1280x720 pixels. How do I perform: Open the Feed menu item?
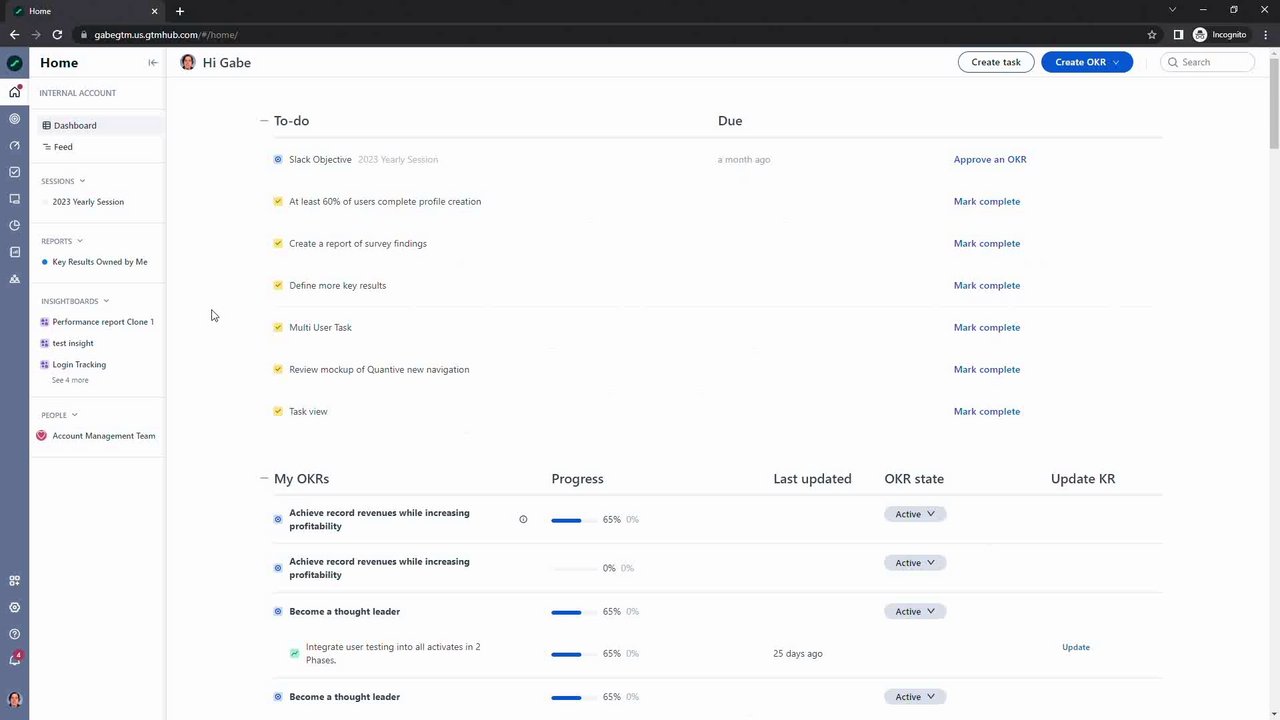coord(63,147)
